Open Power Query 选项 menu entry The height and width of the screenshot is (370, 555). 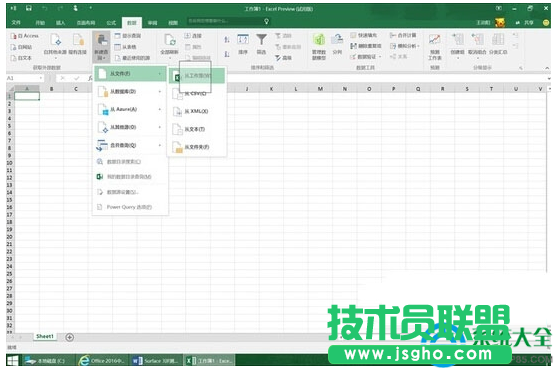130,207
